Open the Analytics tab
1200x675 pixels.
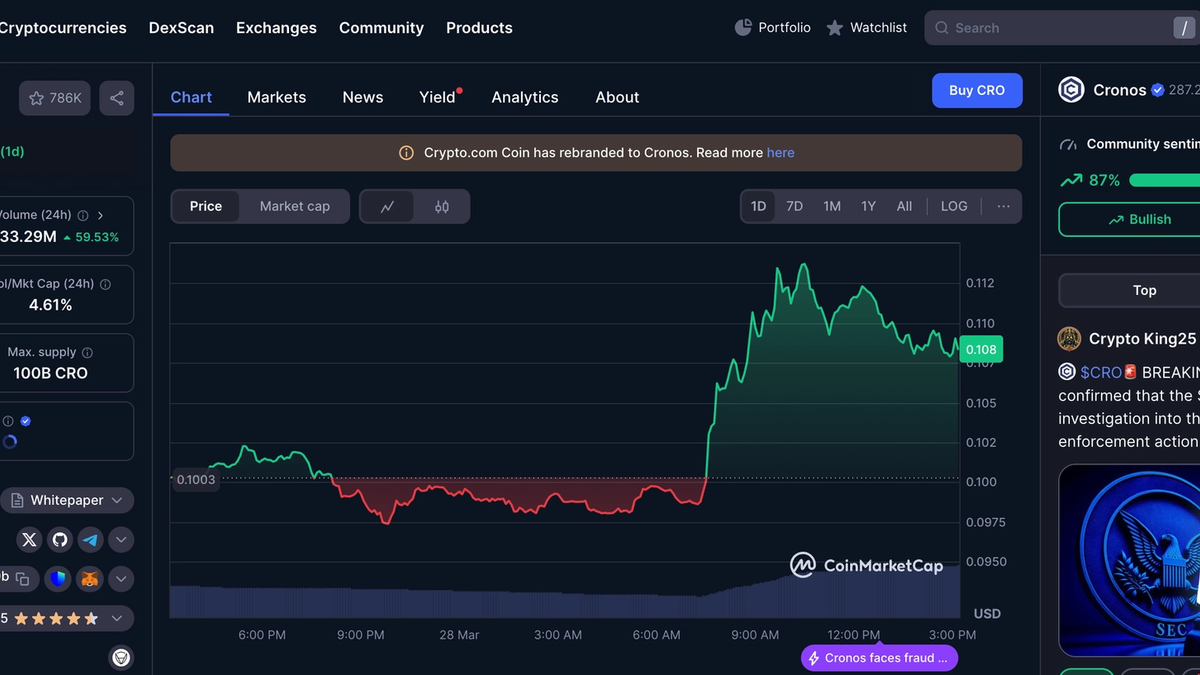pyautogui.click(x=525, y=97)
